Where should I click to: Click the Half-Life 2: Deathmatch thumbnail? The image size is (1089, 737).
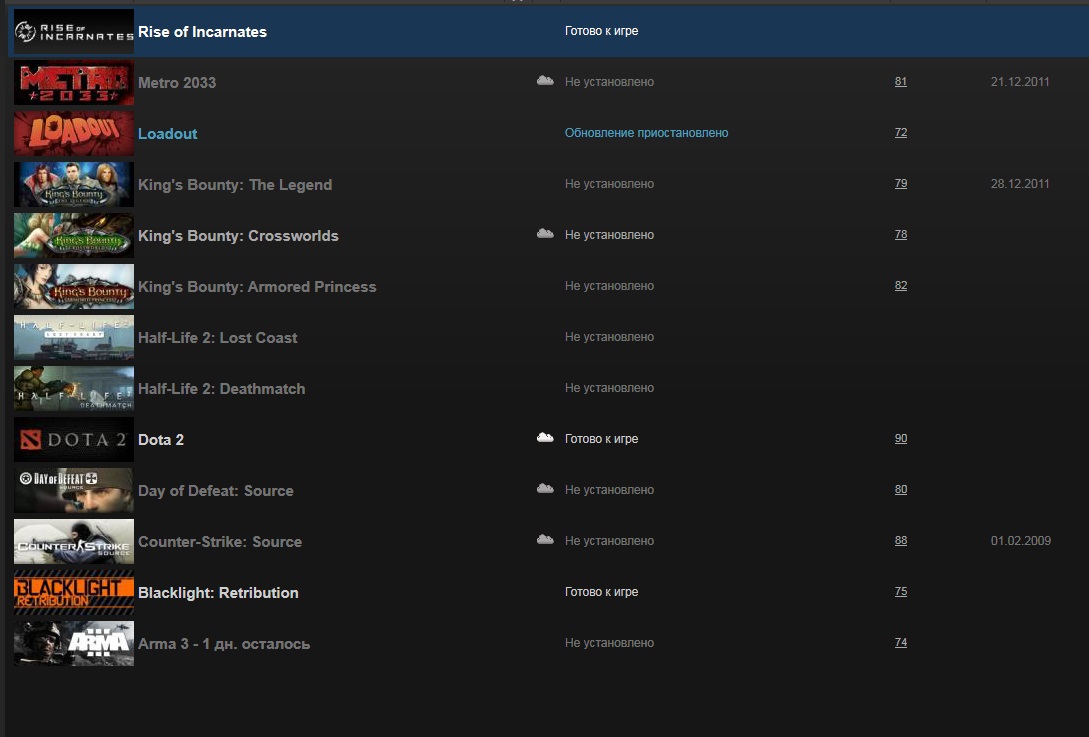[x=74, y=388]
